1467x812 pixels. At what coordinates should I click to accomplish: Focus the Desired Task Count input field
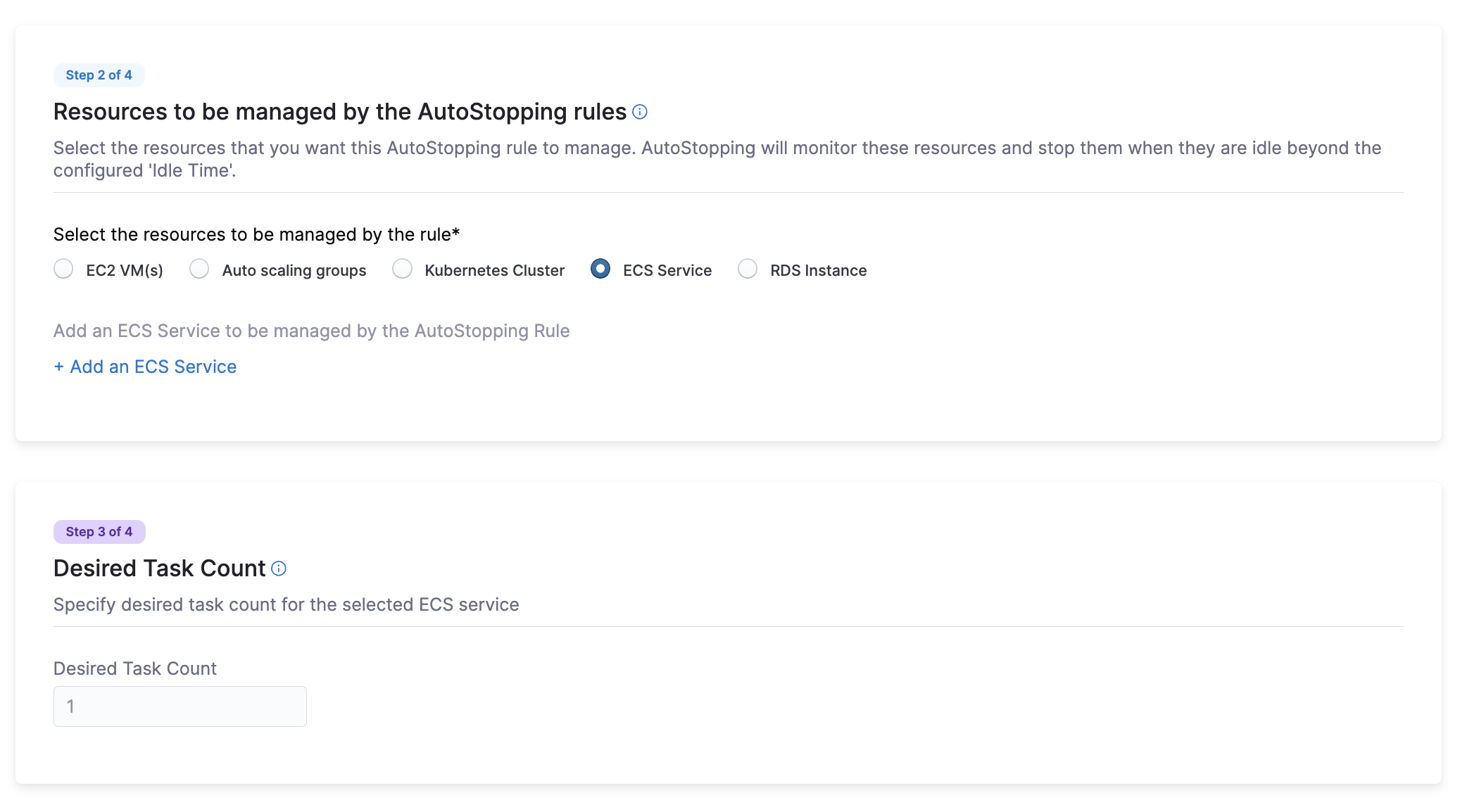(180, 706)
